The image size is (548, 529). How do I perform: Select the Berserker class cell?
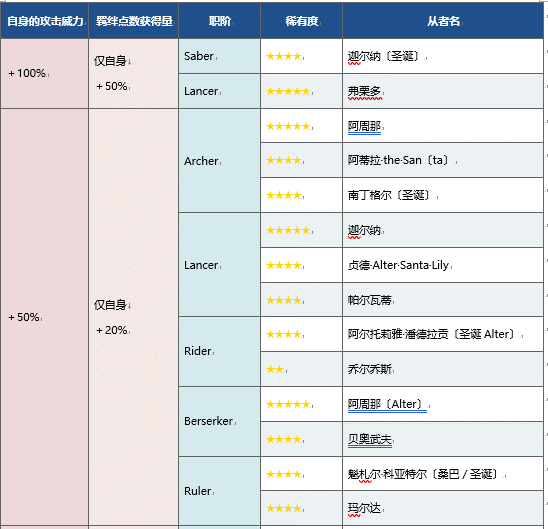[x=219, y=421]
